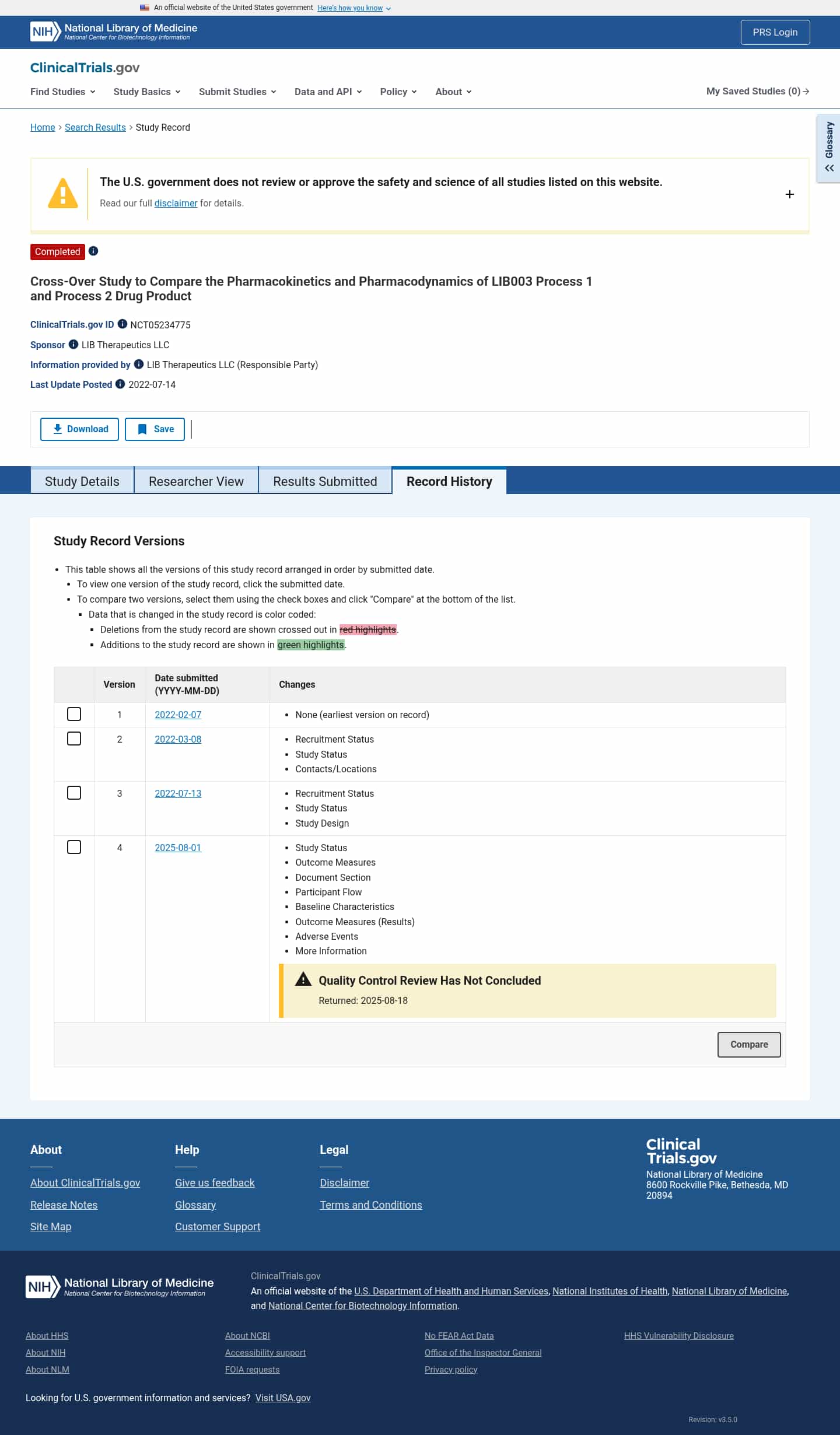
Task: Click the Last Update Posted info icon
Action: click(x=120, y=384)
